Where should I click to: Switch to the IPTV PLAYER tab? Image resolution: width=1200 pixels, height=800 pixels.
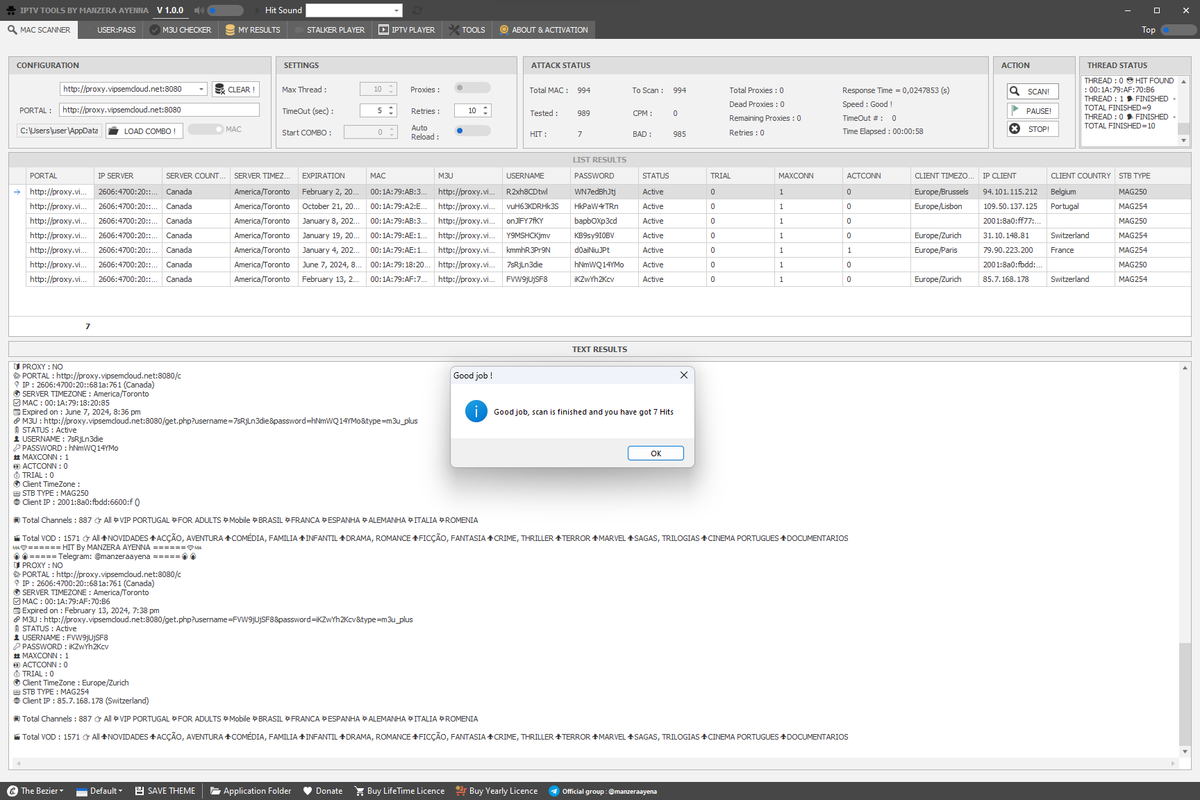click(407, 30)
